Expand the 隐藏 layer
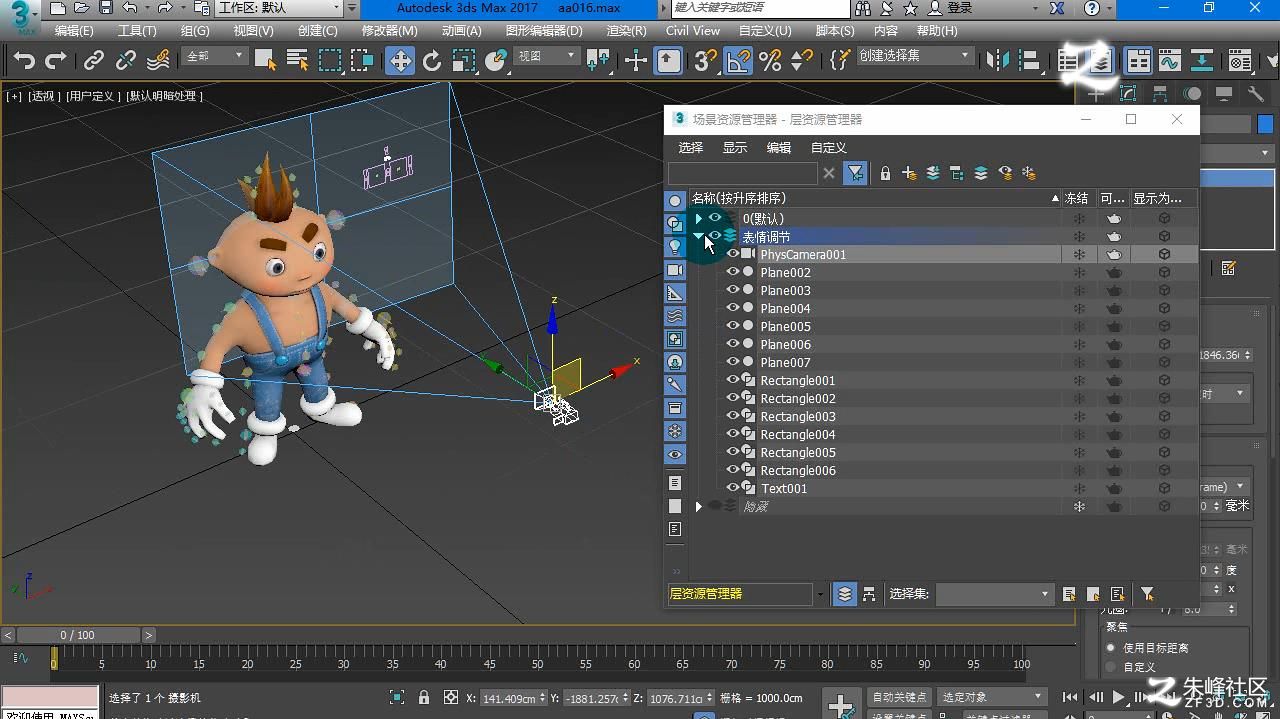The image size is (1280, 719). pyautogui.click(x=698, y=506)
